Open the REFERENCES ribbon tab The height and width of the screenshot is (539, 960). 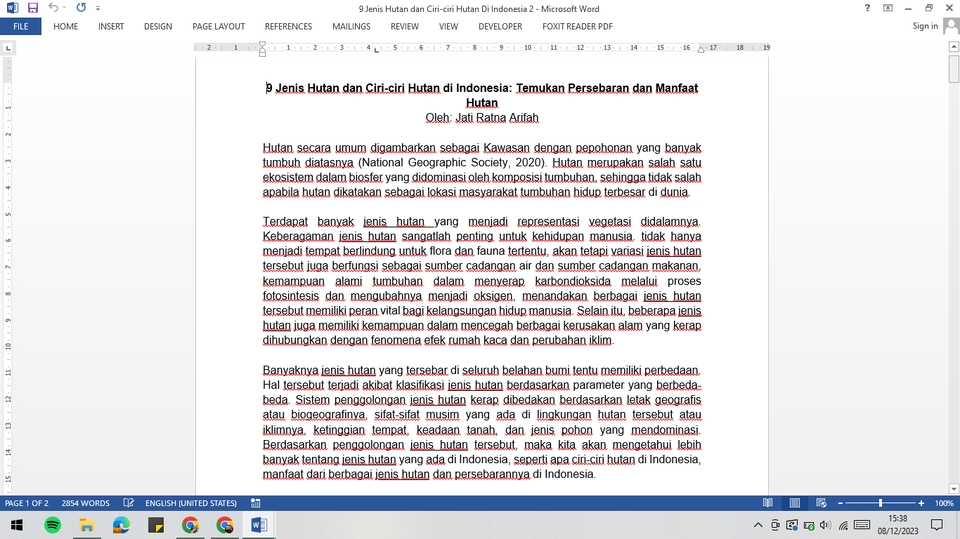pos(288,26)
